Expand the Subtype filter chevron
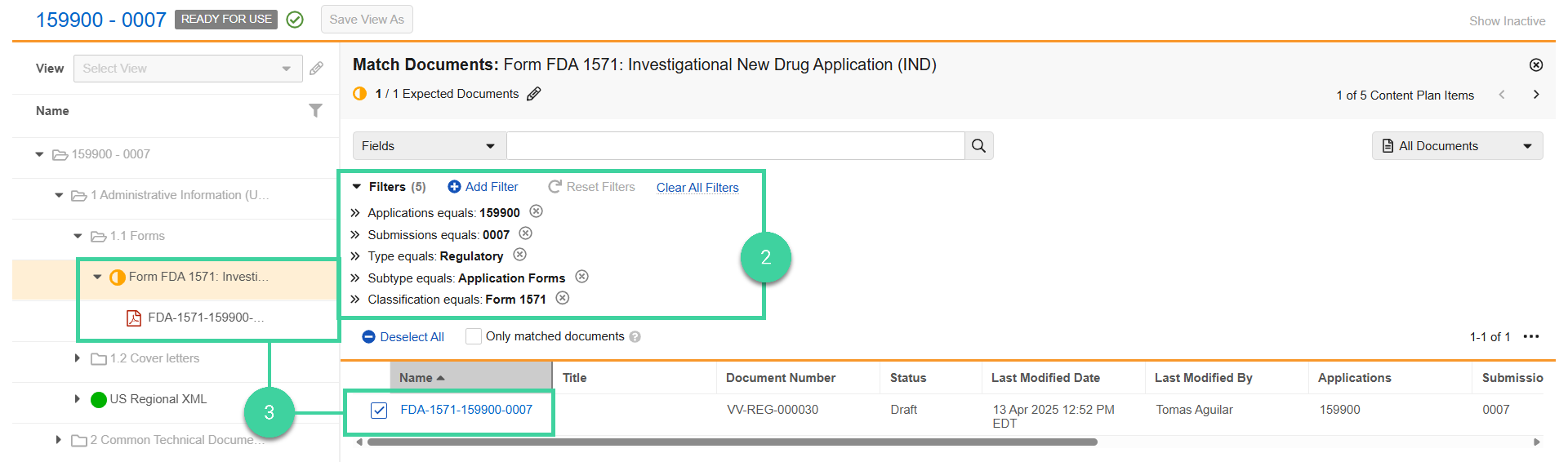The height and width of the screenshot is (462, 1568). 355,278
